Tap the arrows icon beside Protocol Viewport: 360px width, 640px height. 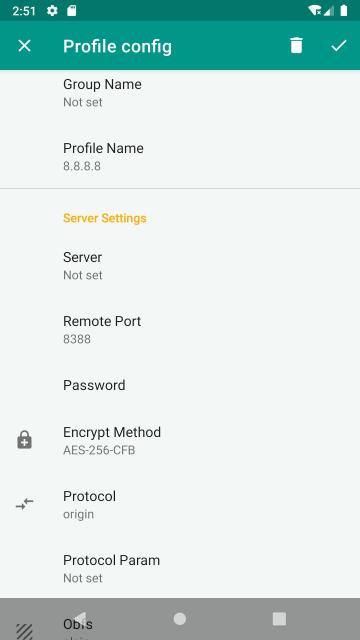(x=24, y=504)
